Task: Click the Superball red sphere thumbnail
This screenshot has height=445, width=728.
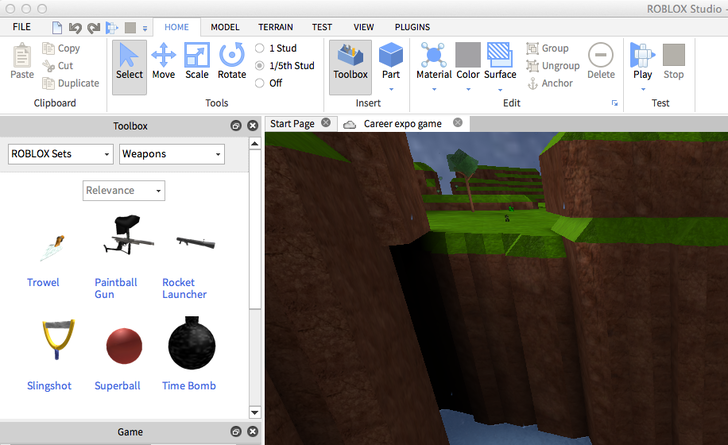Action: [124, 346]
